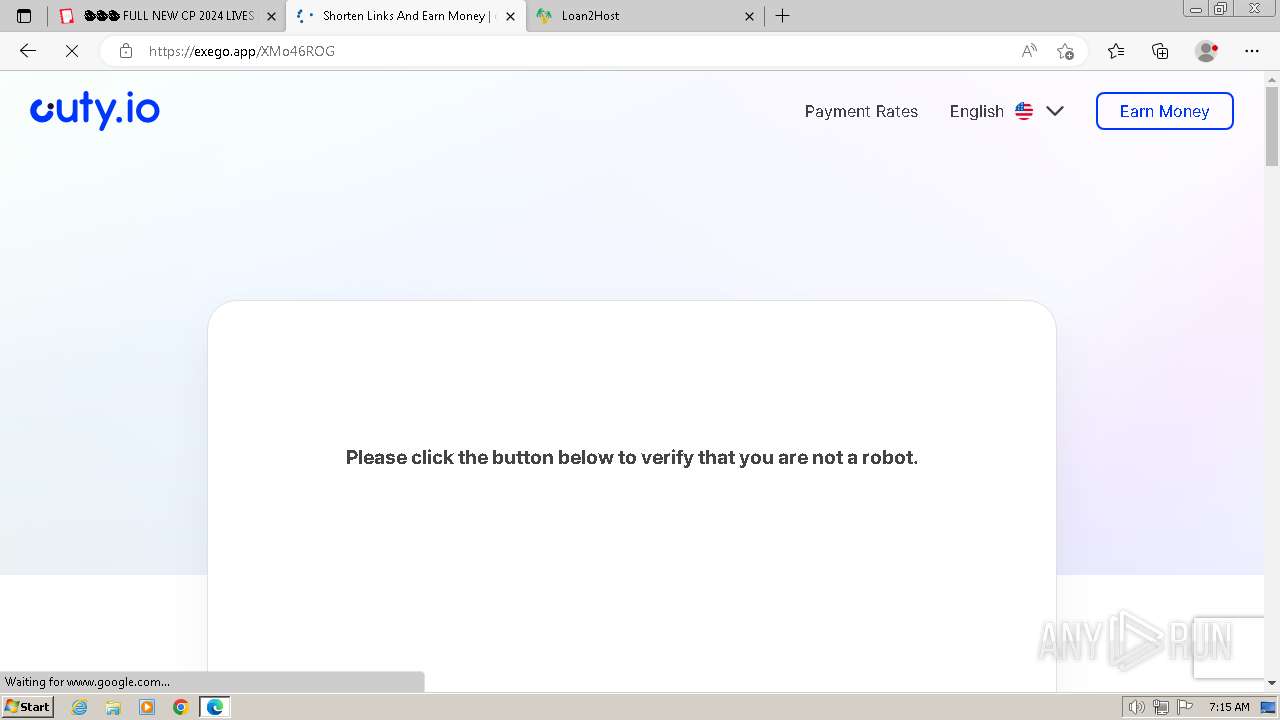Switch to FULL NEW CP 2024 LIVES tab
This screenshot has width=1280, height=720.
point(167,16)
